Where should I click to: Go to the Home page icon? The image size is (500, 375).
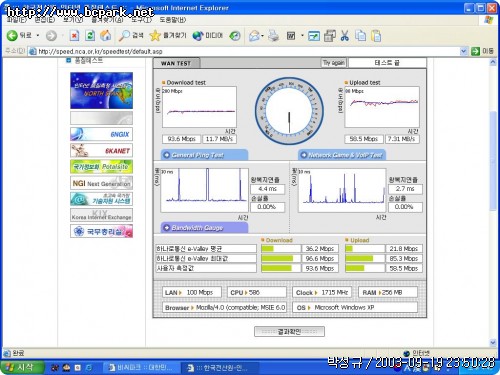[x=106, y=35]
